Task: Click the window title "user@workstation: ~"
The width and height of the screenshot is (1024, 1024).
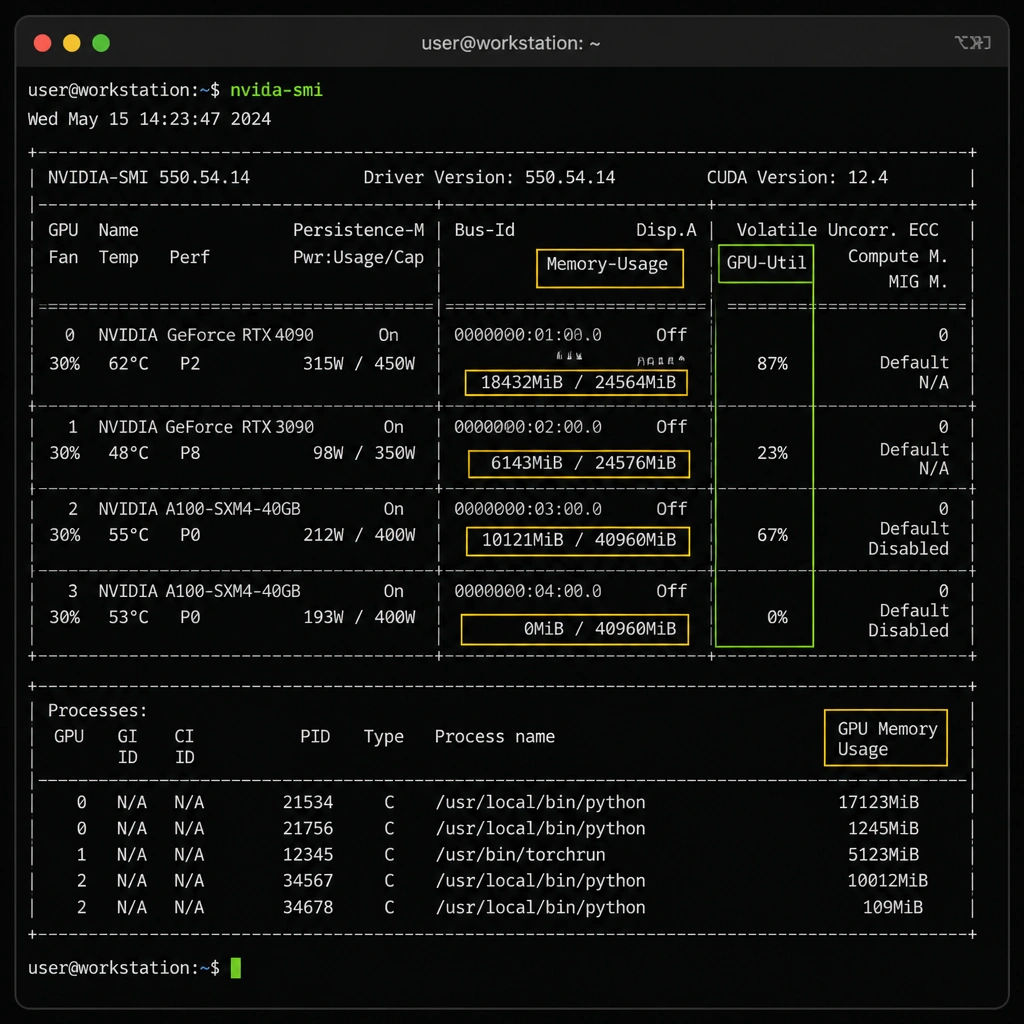Action: pos(511,43)
